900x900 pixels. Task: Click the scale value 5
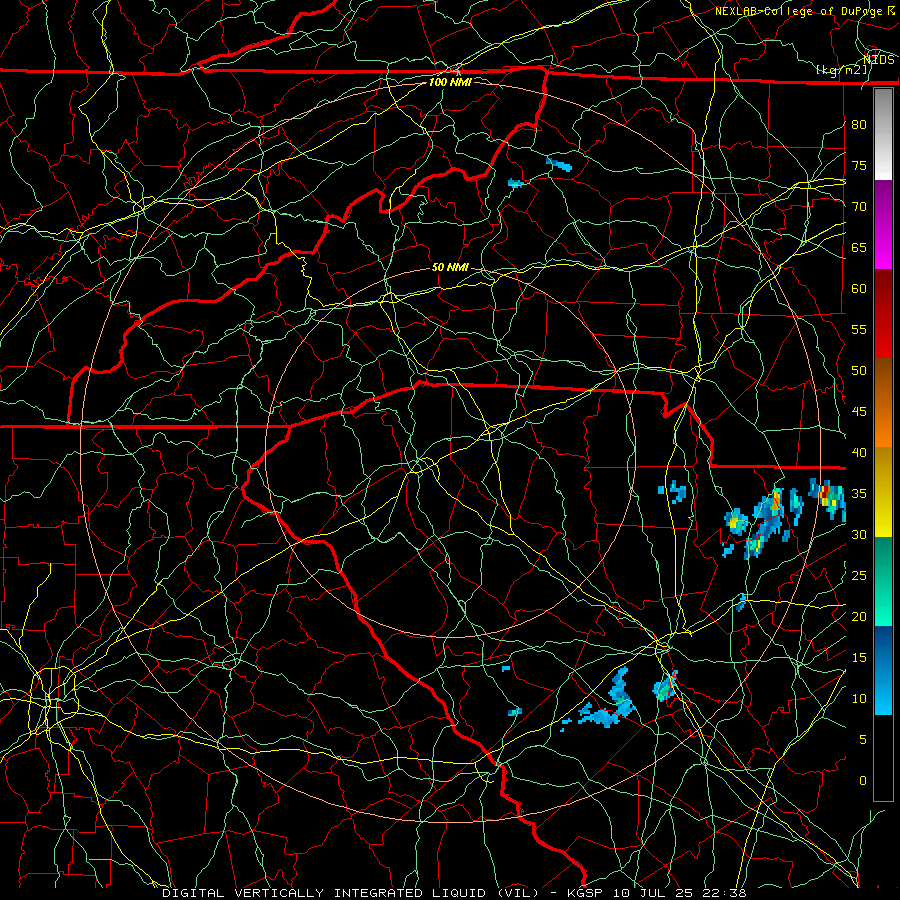pos(863,740)
